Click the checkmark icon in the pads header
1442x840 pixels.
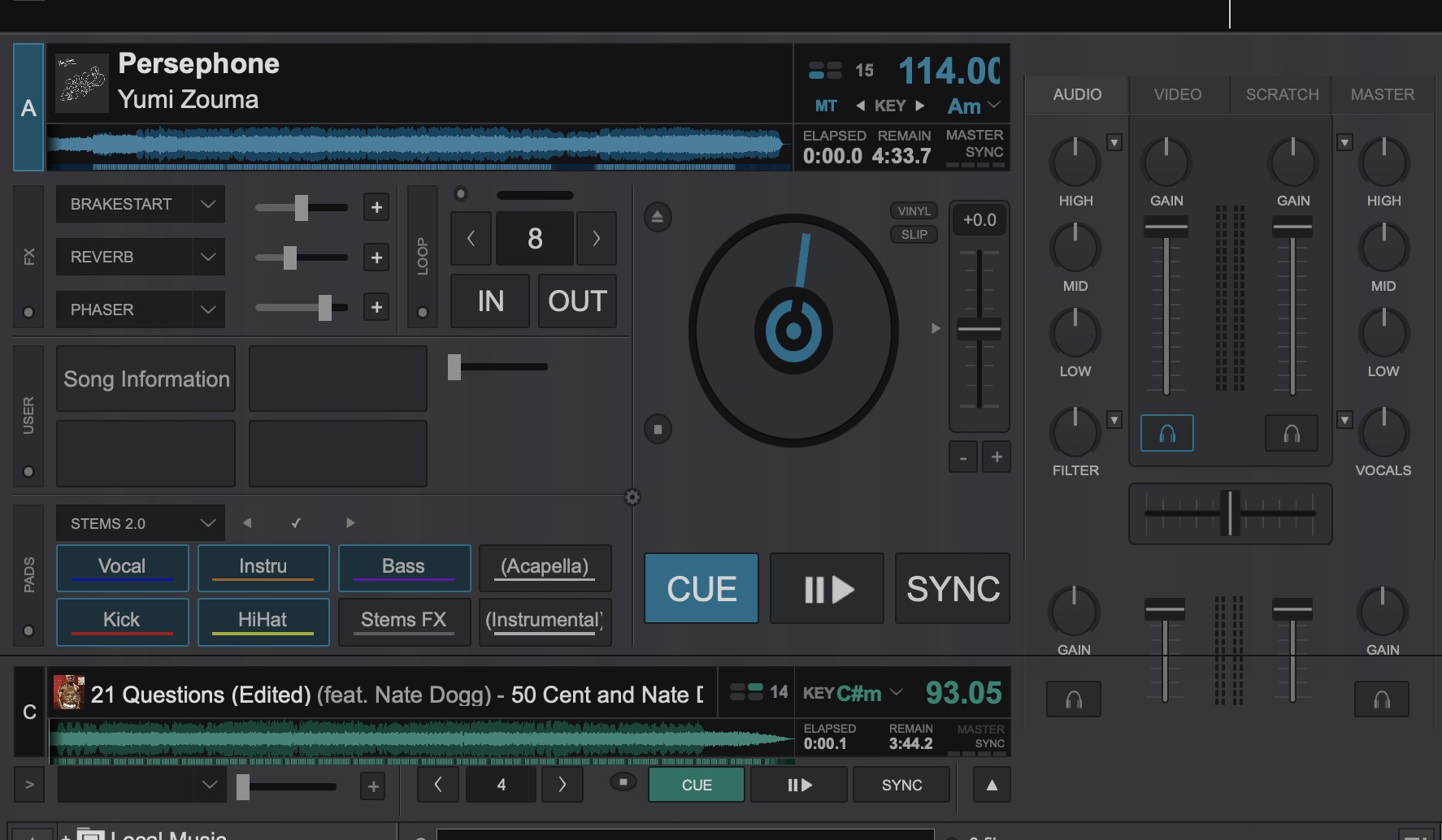coord(297,523)
